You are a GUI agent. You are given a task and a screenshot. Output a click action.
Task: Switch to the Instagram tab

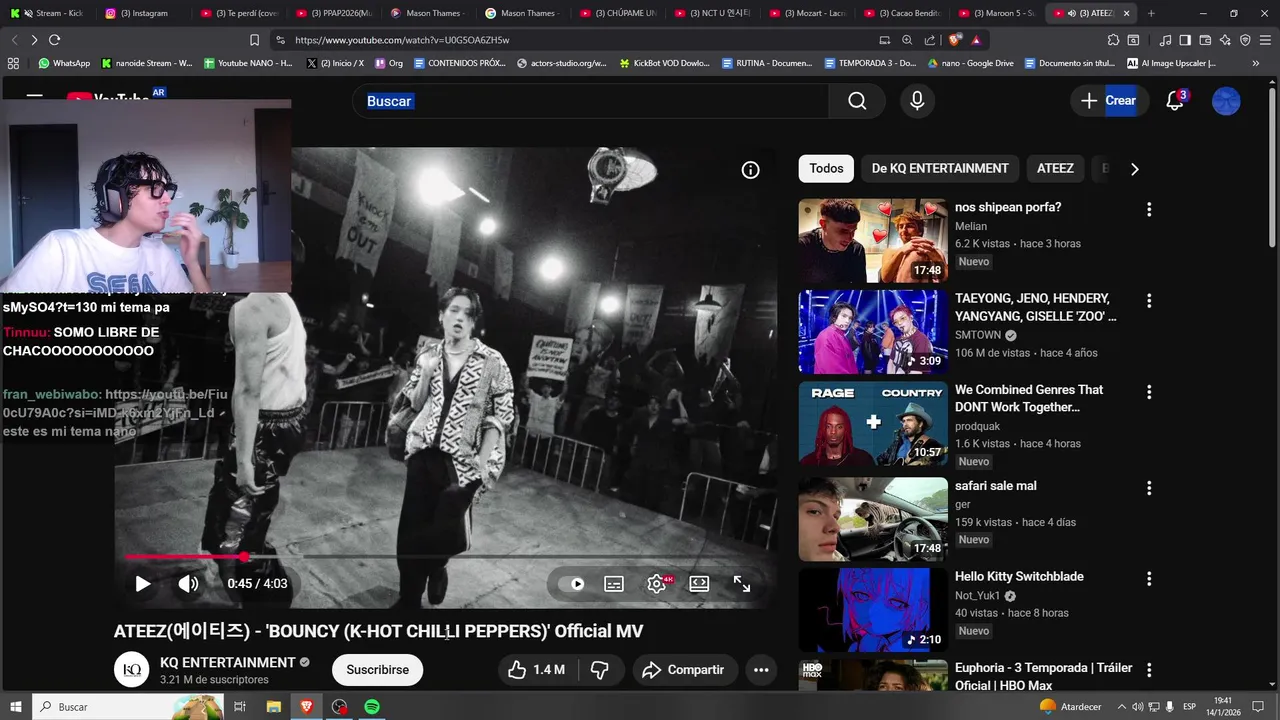pyautogui.click(x=144, y=13)
